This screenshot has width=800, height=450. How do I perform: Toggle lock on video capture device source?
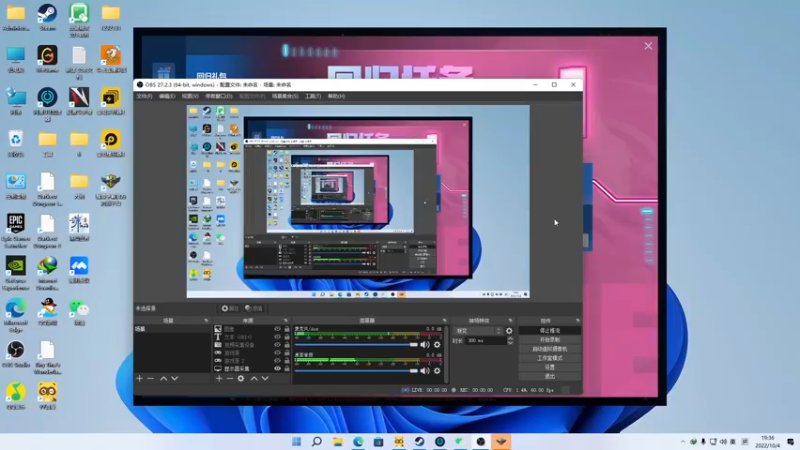point(287,345)
